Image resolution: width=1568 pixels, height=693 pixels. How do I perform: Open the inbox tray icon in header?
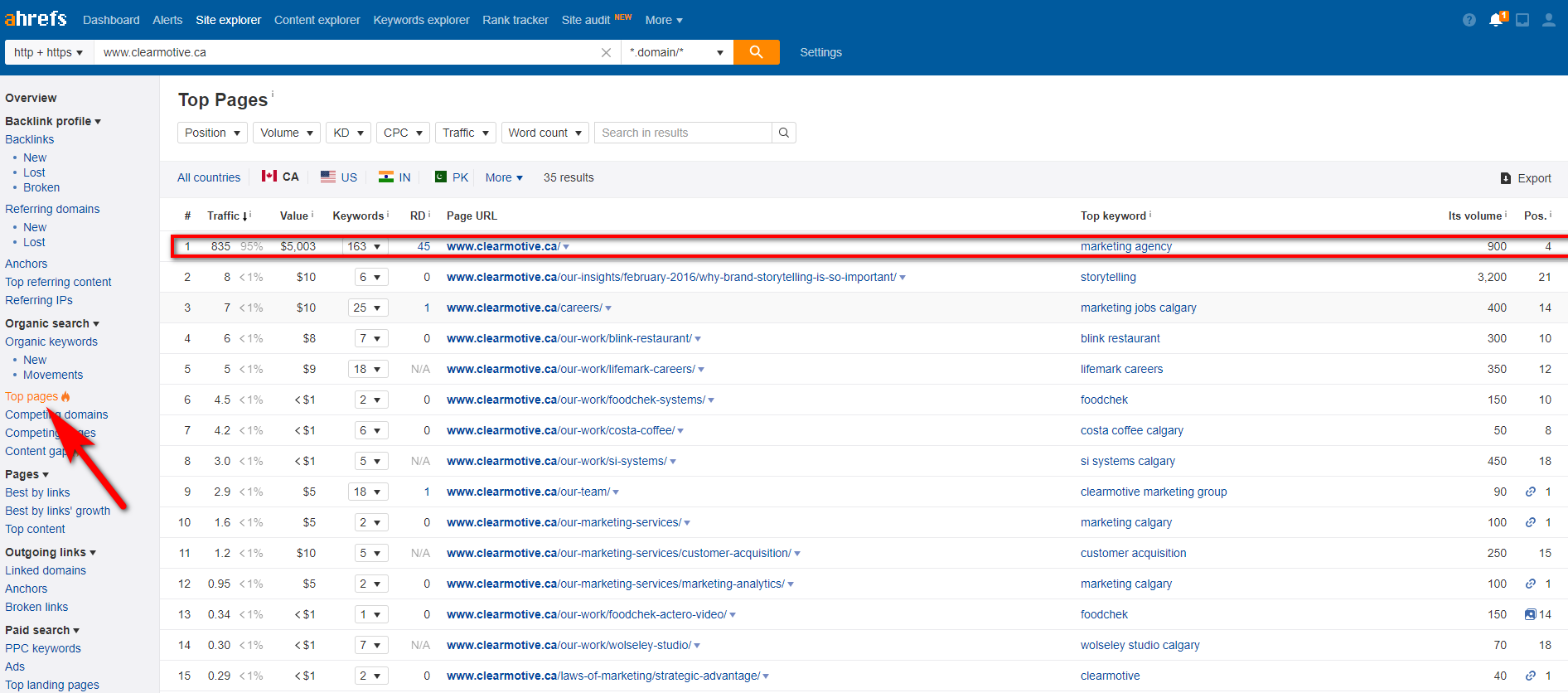click(x=1522, y=20)
